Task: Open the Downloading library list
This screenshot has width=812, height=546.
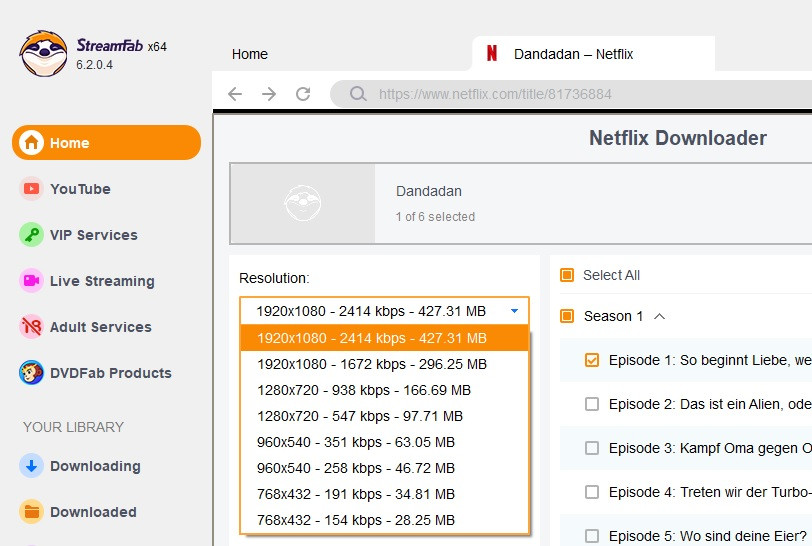Action: (95, 466)
